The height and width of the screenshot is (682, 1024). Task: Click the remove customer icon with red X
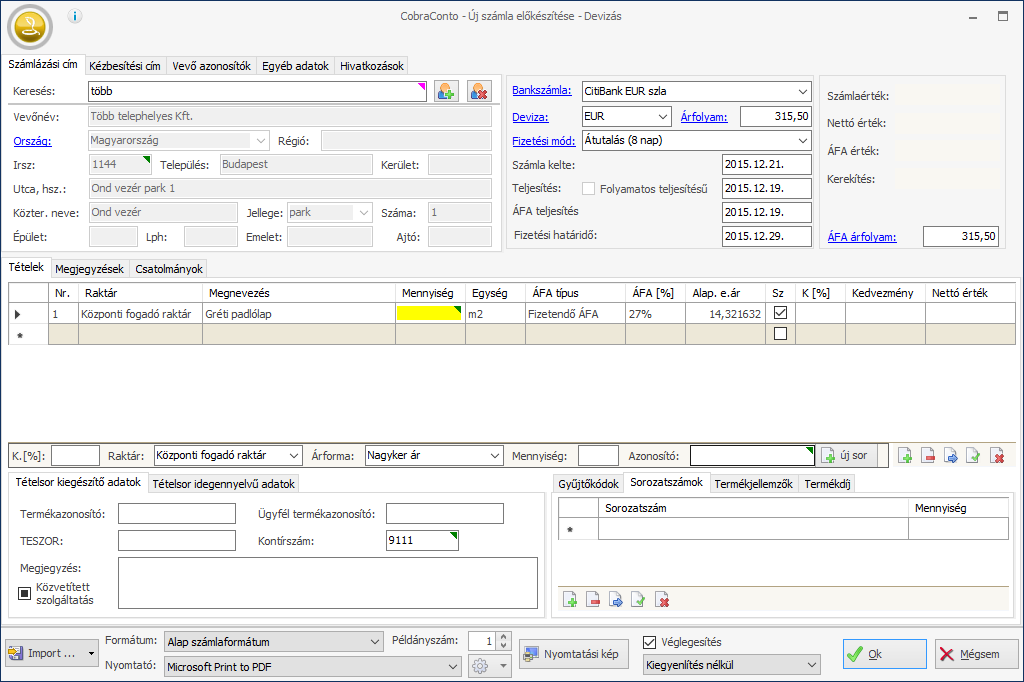point(479,91)
